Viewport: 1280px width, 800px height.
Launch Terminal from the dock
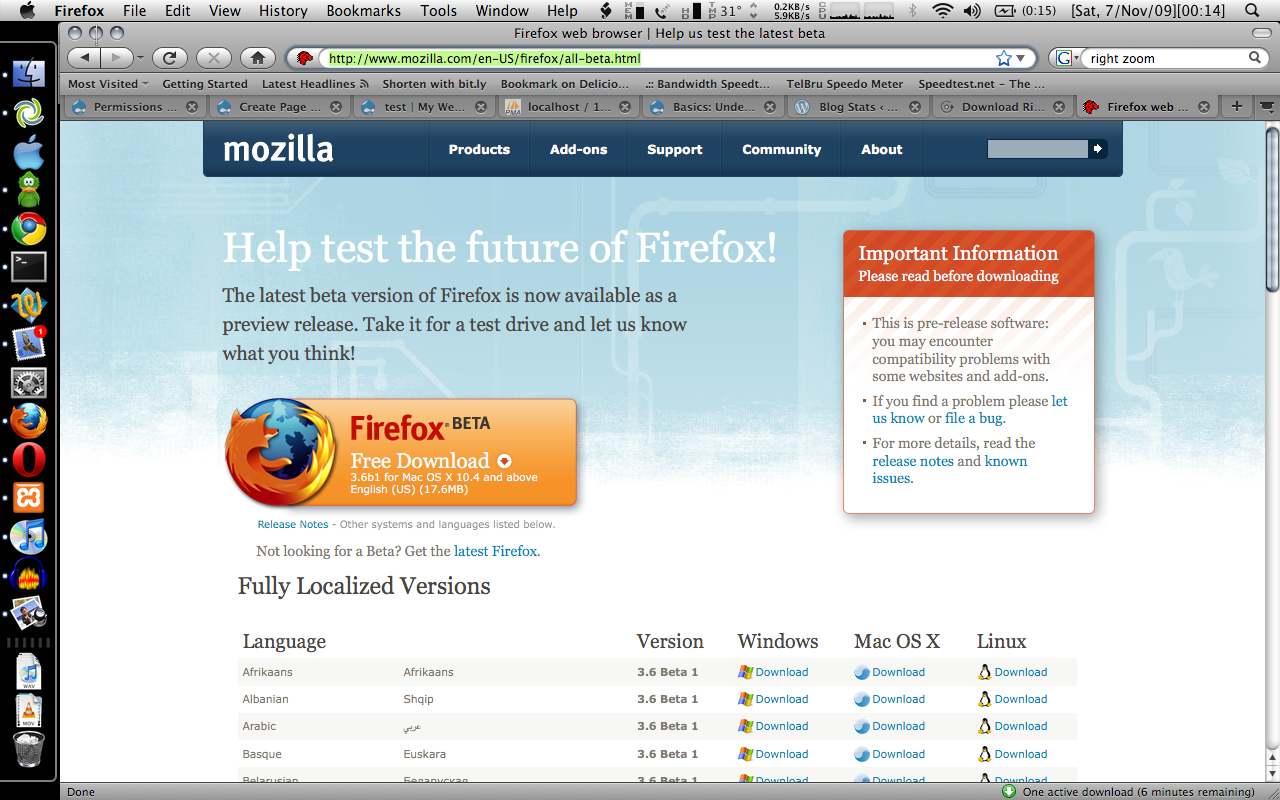(29, 267)
